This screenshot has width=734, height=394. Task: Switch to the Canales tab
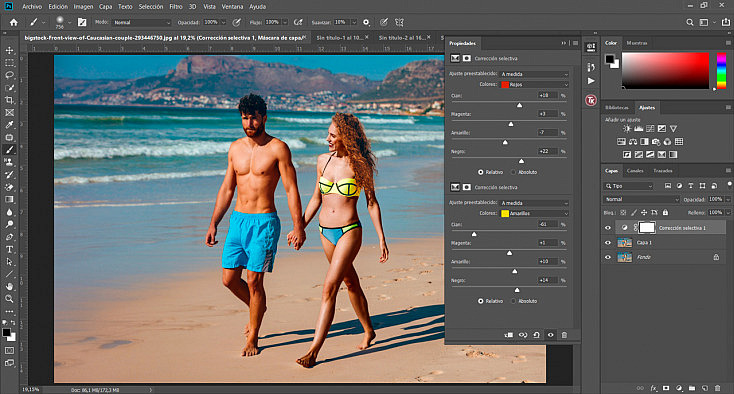635,170
